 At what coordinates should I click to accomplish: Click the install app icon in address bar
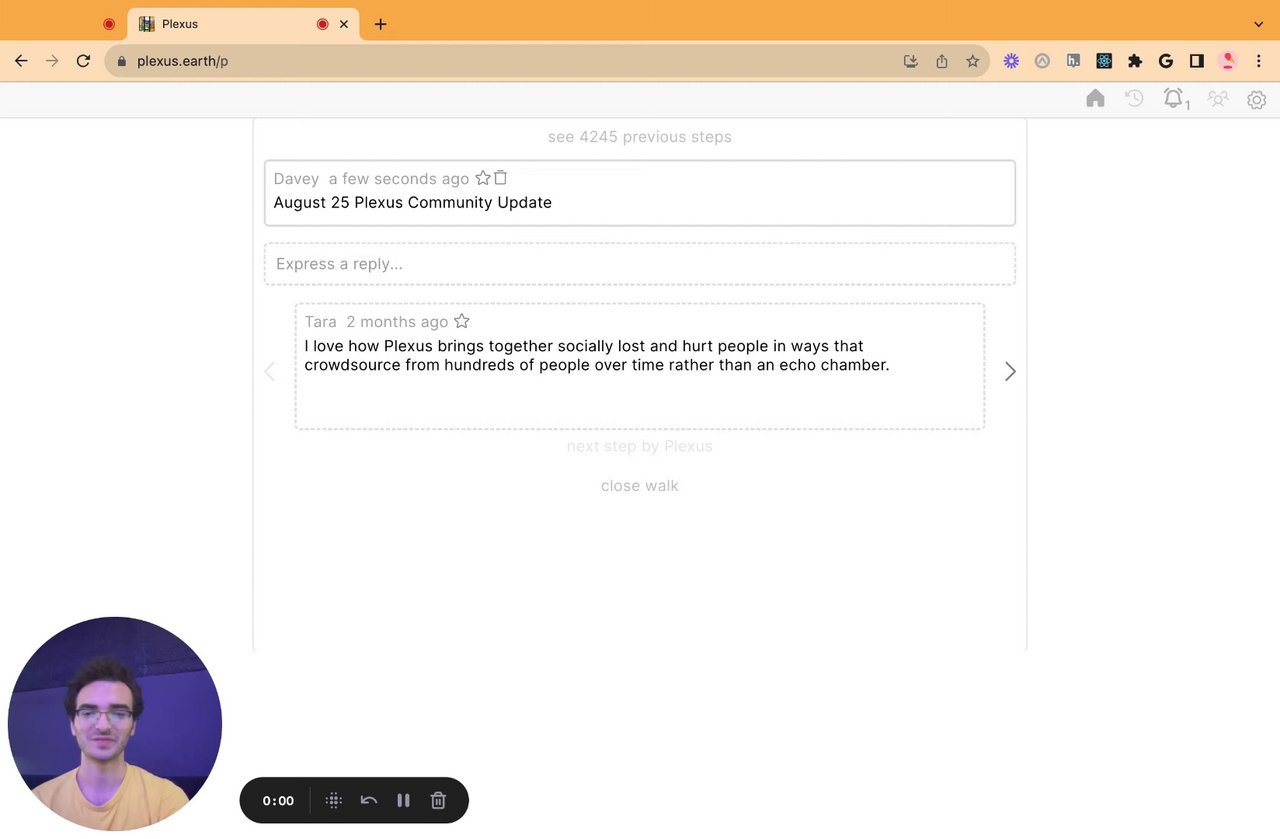(910, 61)
